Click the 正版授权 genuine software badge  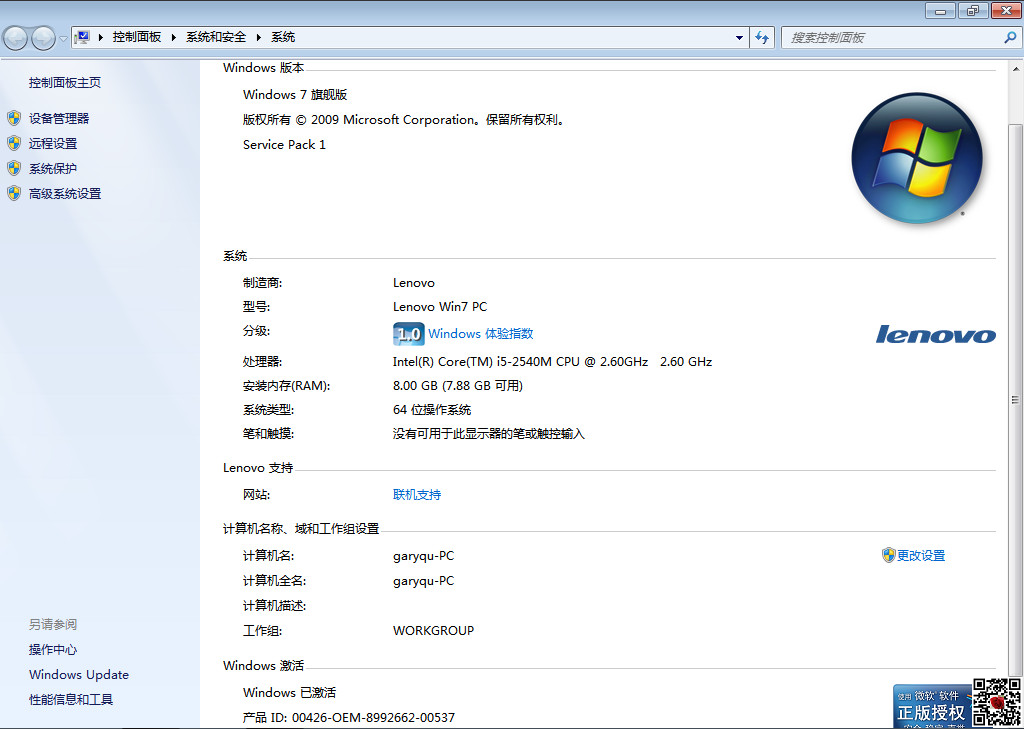pos(932,707)
